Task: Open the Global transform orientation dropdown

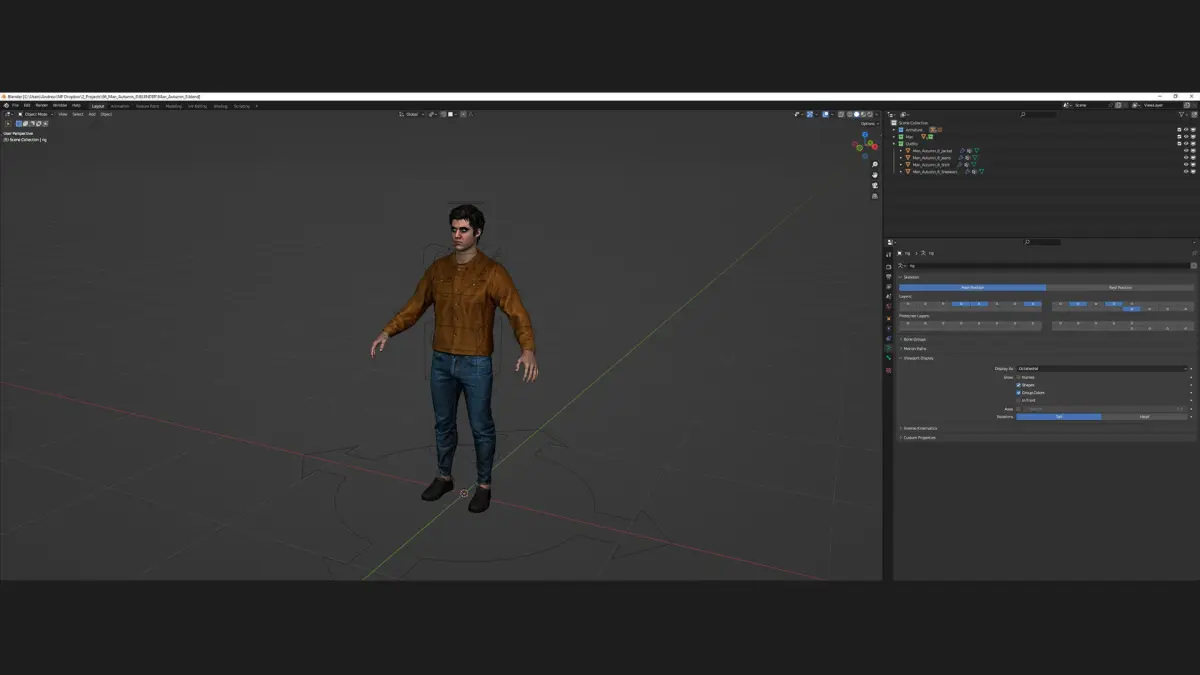Action: 411,114
